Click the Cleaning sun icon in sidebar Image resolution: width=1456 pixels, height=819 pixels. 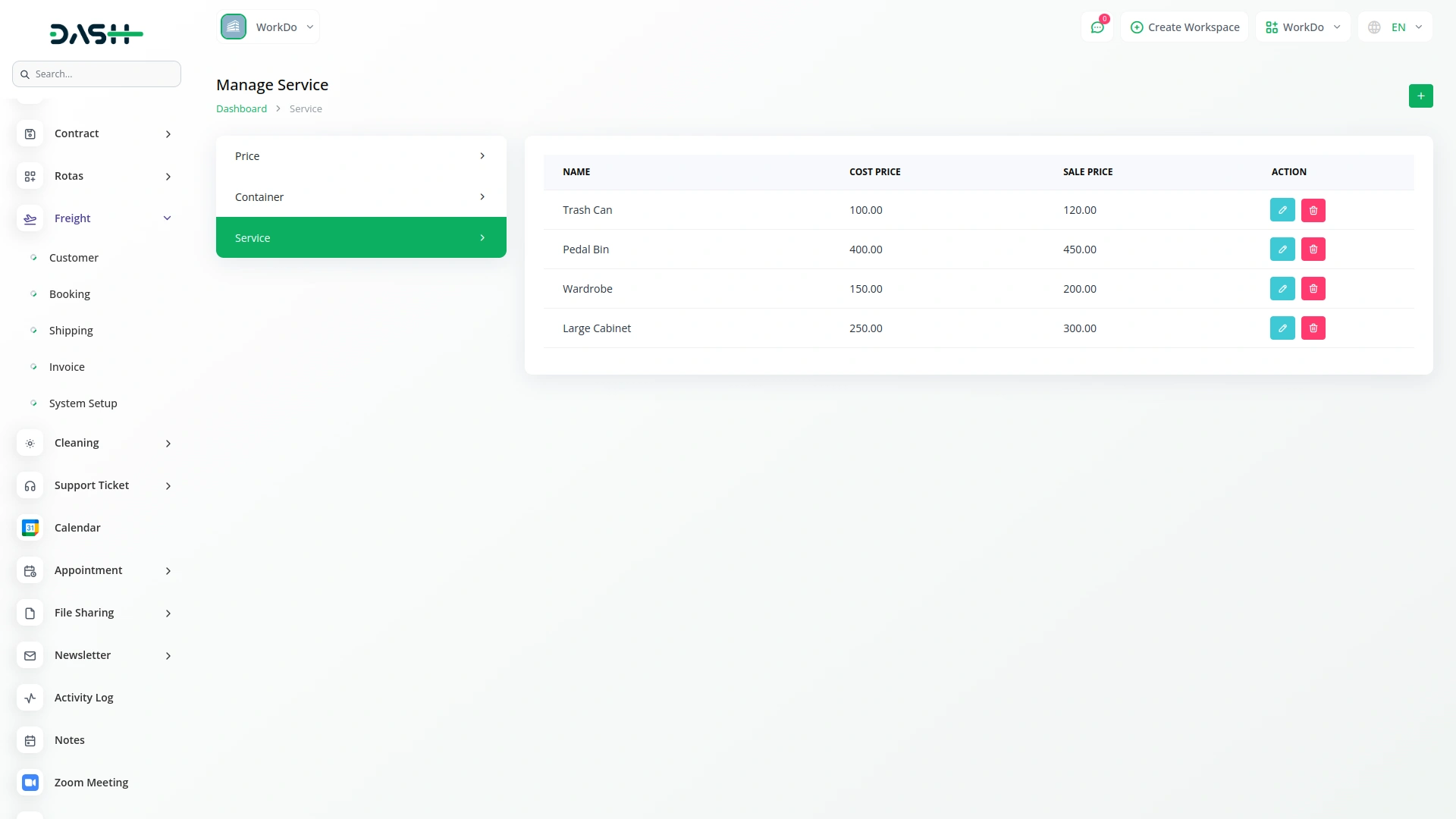tap(30, 443)
